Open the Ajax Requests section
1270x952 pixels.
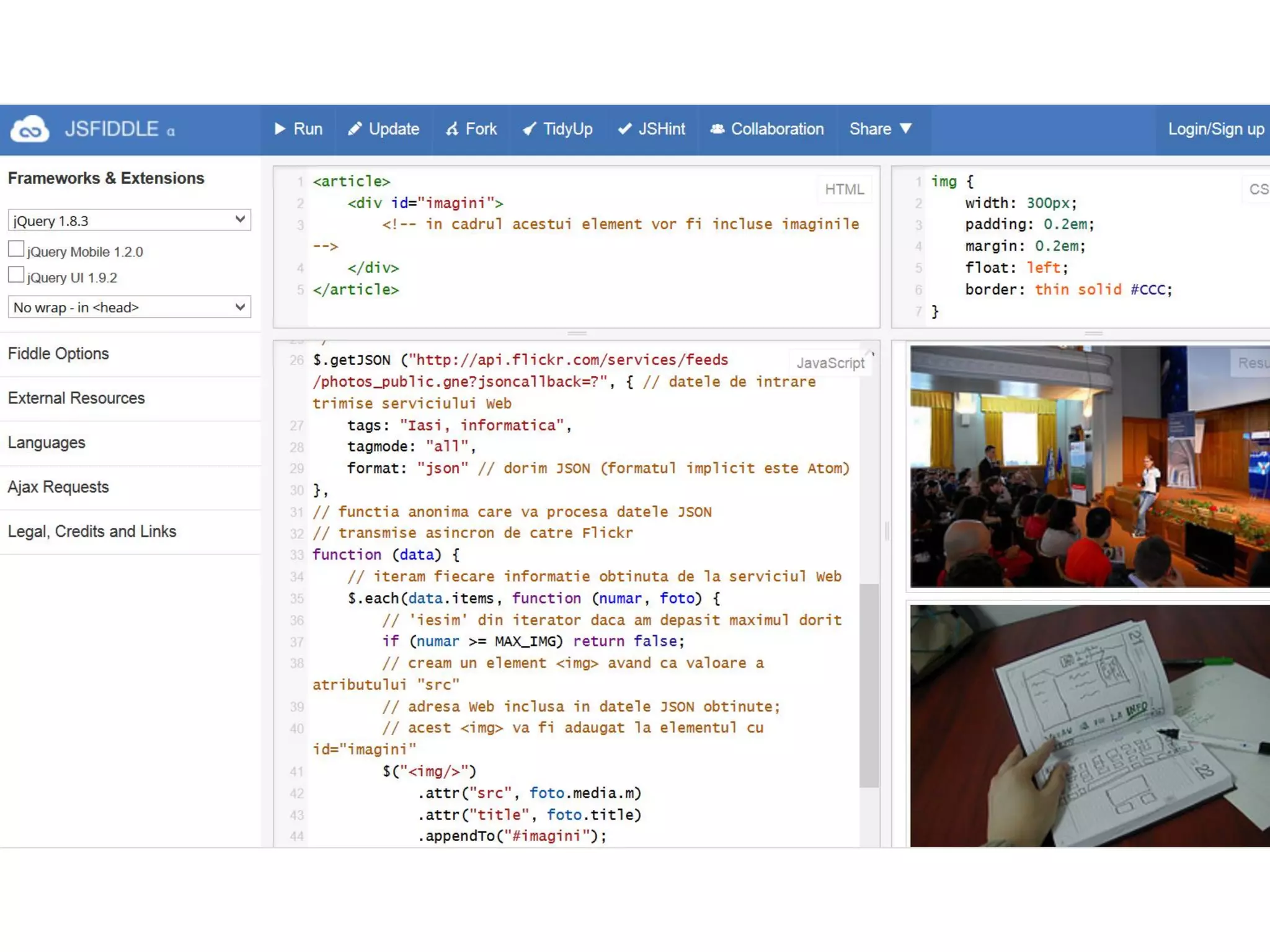tap(58, 487)
